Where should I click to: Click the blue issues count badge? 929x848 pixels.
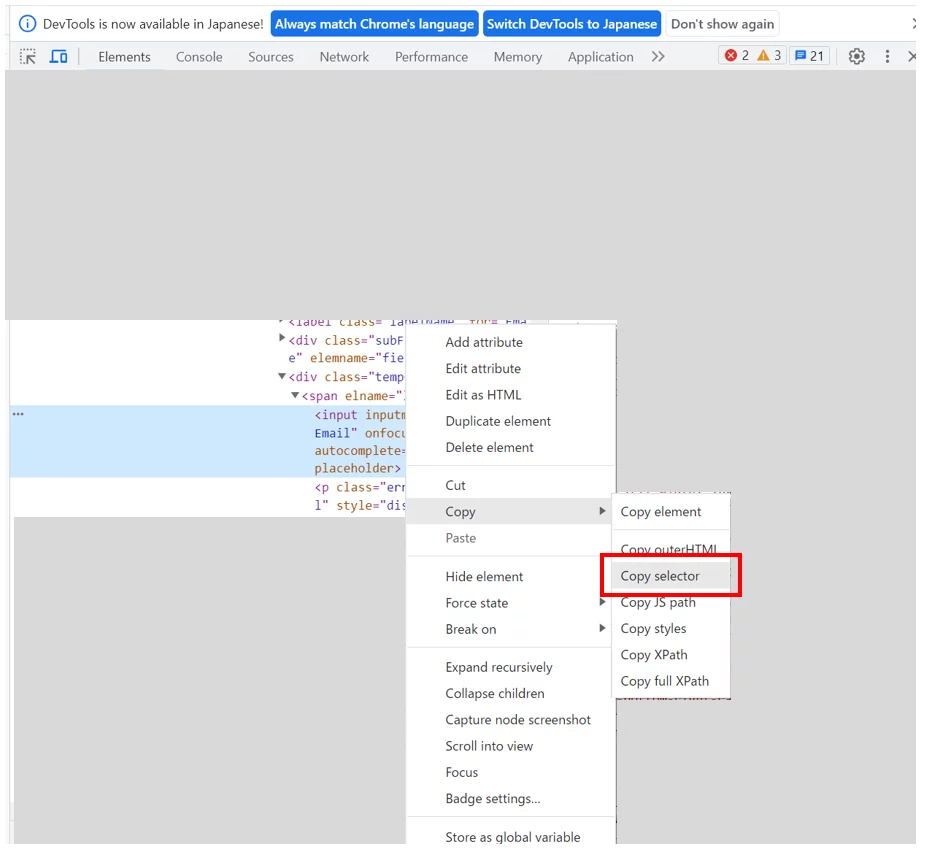tap(809, 56)
